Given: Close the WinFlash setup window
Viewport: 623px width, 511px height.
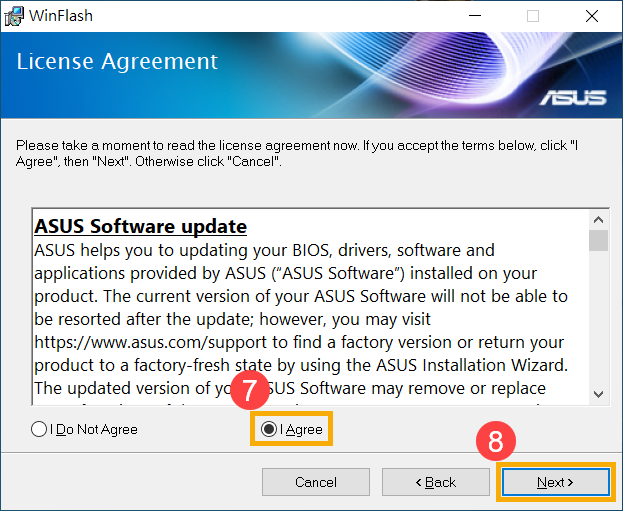Looking at the screenshot, I should pyautogui.click(x=592, y=16).
